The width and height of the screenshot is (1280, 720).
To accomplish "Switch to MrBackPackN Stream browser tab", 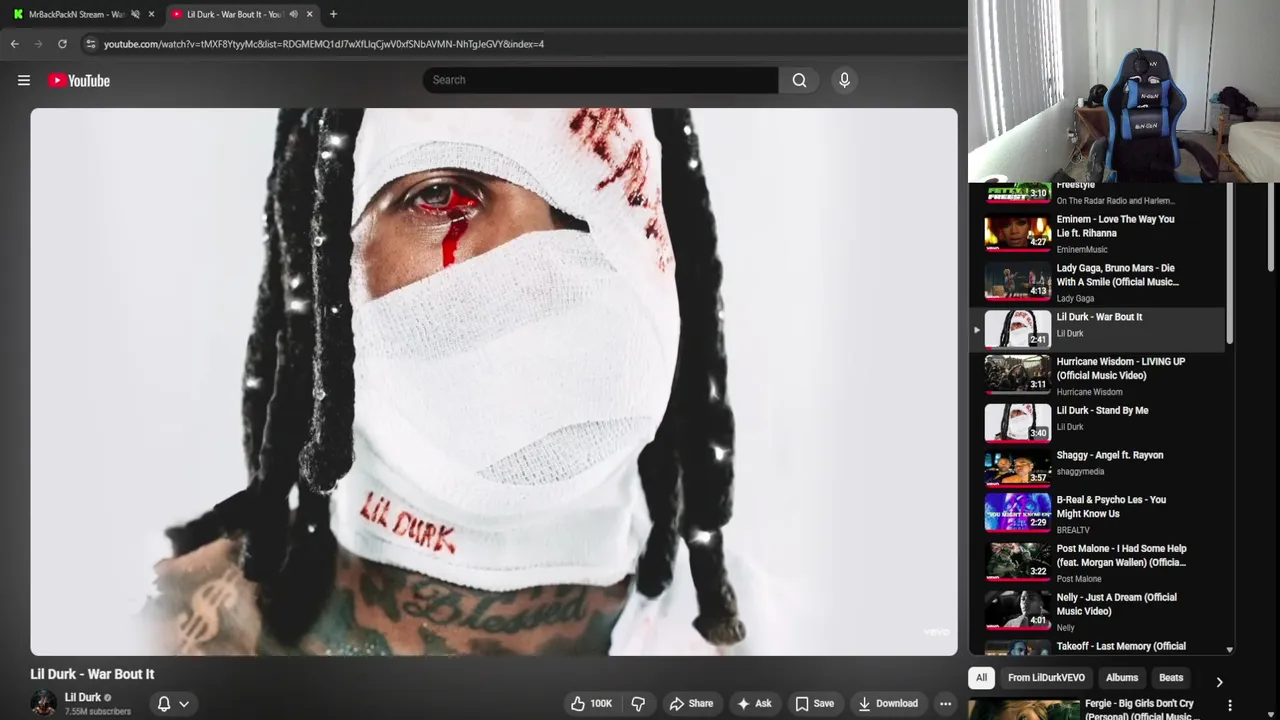I will point(77,14).
